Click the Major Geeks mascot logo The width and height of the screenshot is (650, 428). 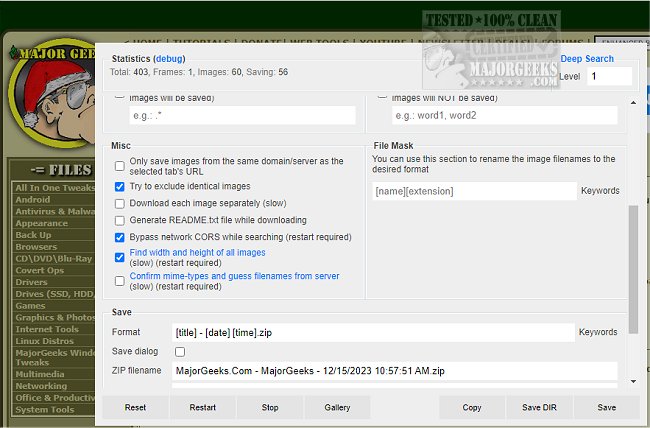click(x=52, y=93)
